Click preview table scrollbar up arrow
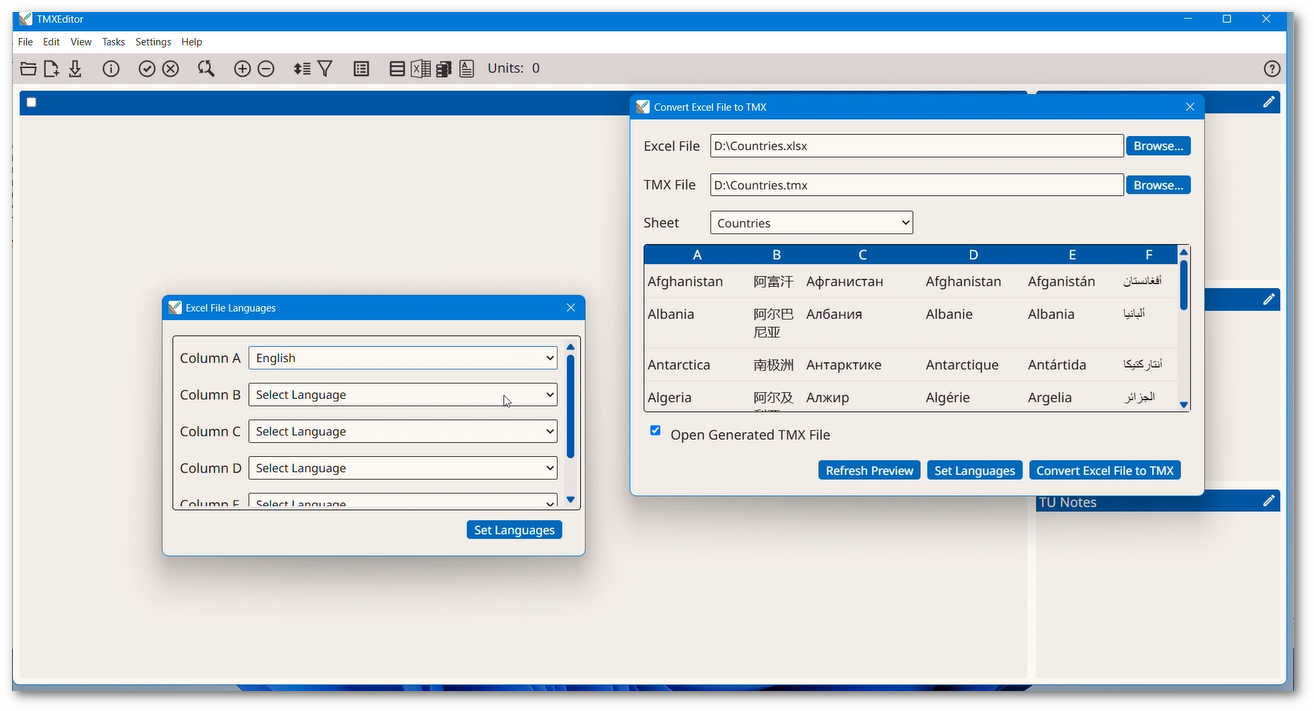Viewport: 1314px width, 711px height. (x=1184, y=252)
